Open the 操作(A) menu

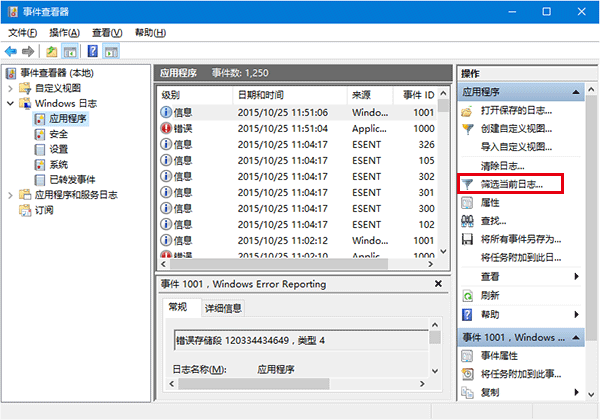(x=64, y=32)
